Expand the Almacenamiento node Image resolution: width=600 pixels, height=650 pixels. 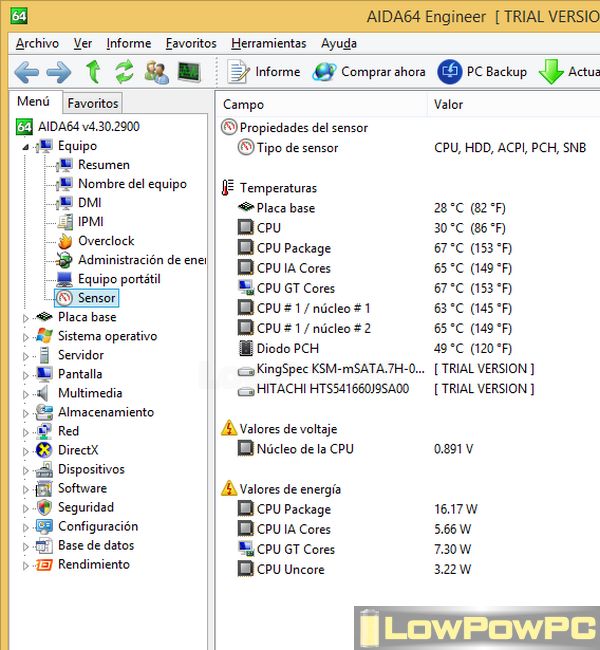[26, 413]
